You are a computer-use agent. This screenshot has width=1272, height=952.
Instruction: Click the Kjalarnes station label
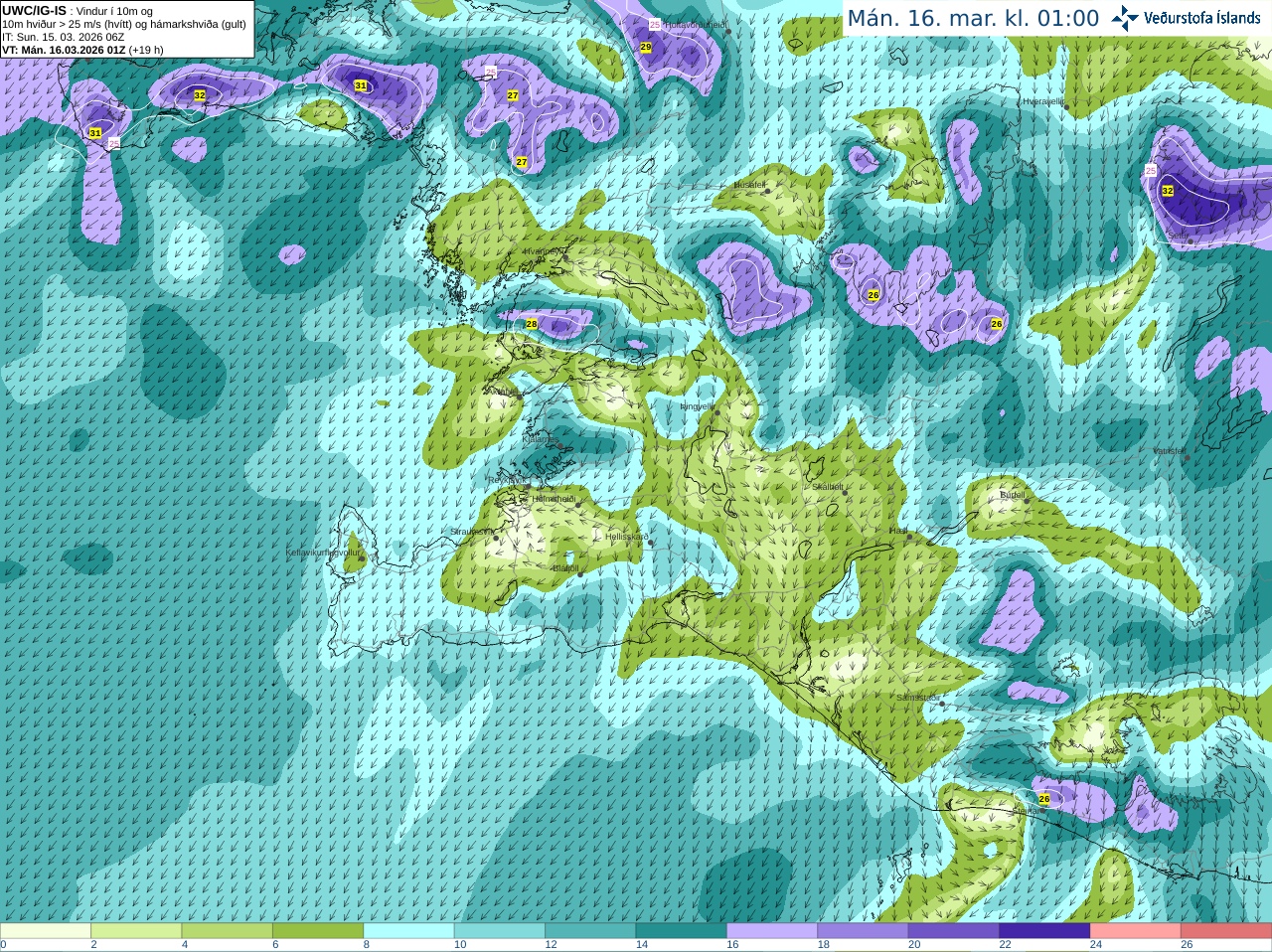point(541,438)
